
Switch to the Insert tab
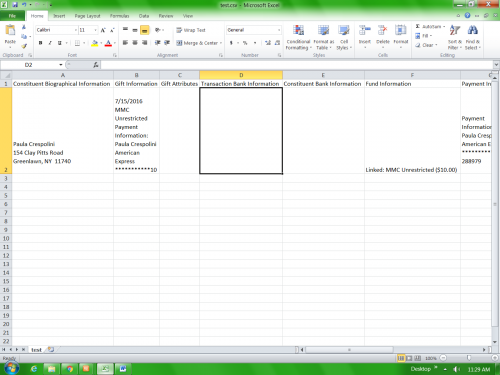tap(59, 16)
